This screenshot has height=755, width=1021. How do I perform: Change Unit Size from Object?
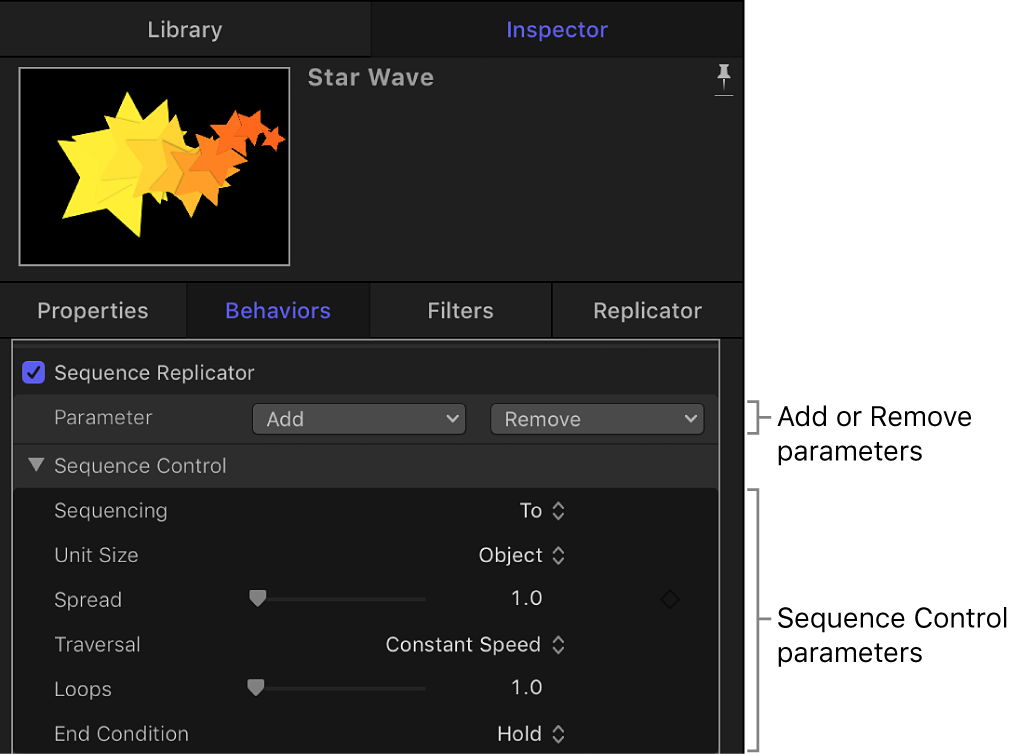pyautogui.click(x=522, y=555)
